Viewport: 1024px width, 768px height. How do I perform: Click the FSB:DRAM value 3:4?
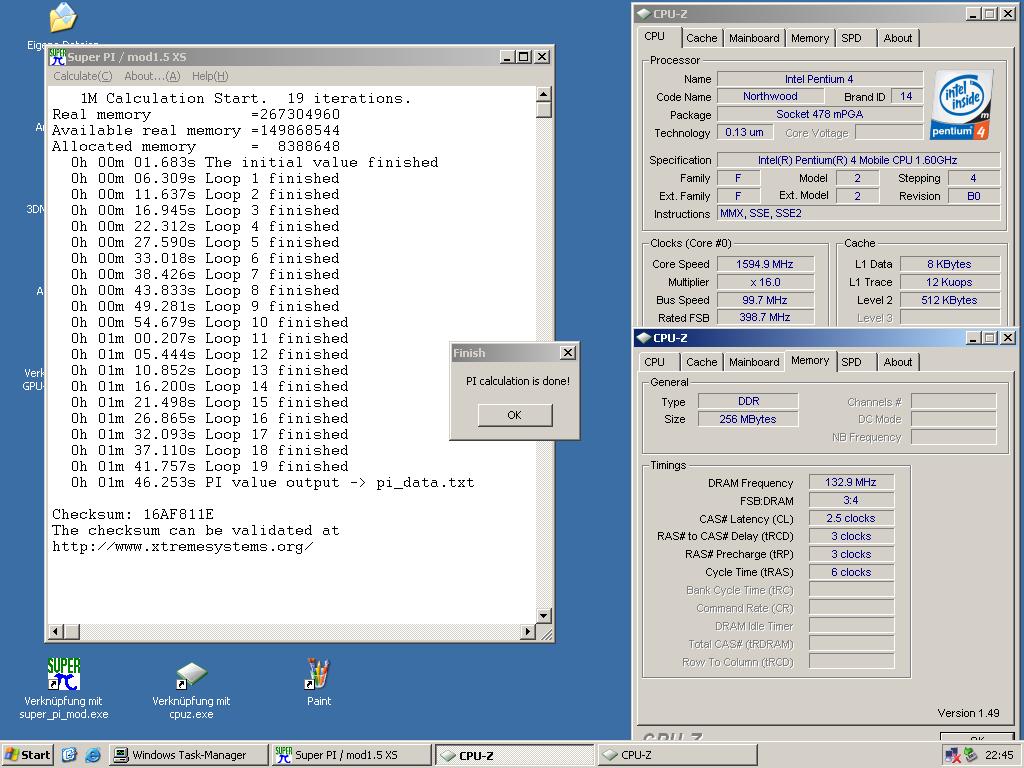pos(851,500)
